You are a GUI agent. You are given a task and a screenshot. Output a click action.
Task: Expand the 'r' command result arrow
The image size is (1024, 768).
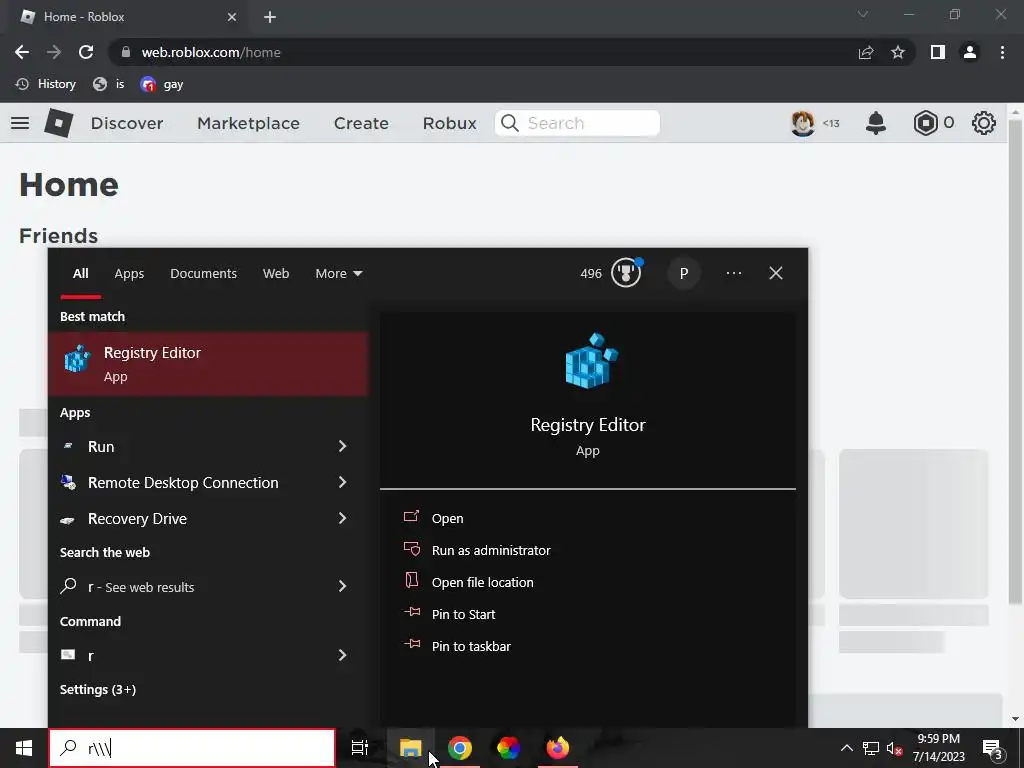[342, 655]
